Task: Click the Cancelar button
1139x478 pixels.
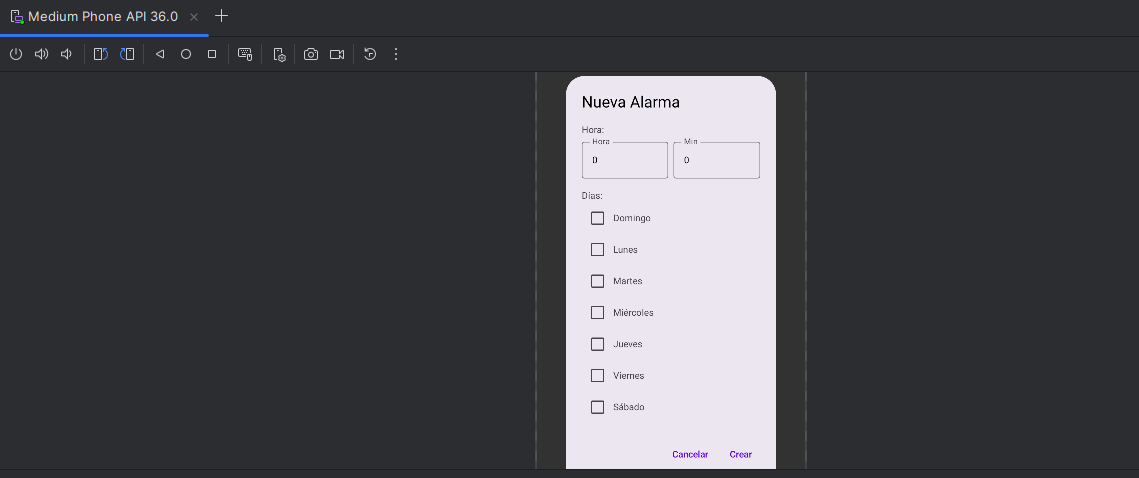Action: pos(690,454)
